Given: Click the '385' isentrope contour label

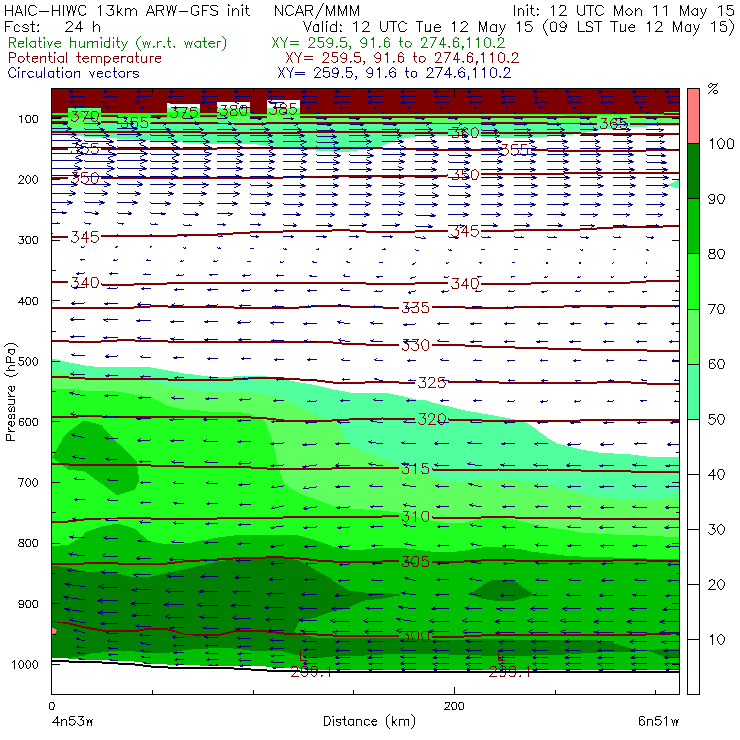Looking at the screenshot, I should (283, 109).
